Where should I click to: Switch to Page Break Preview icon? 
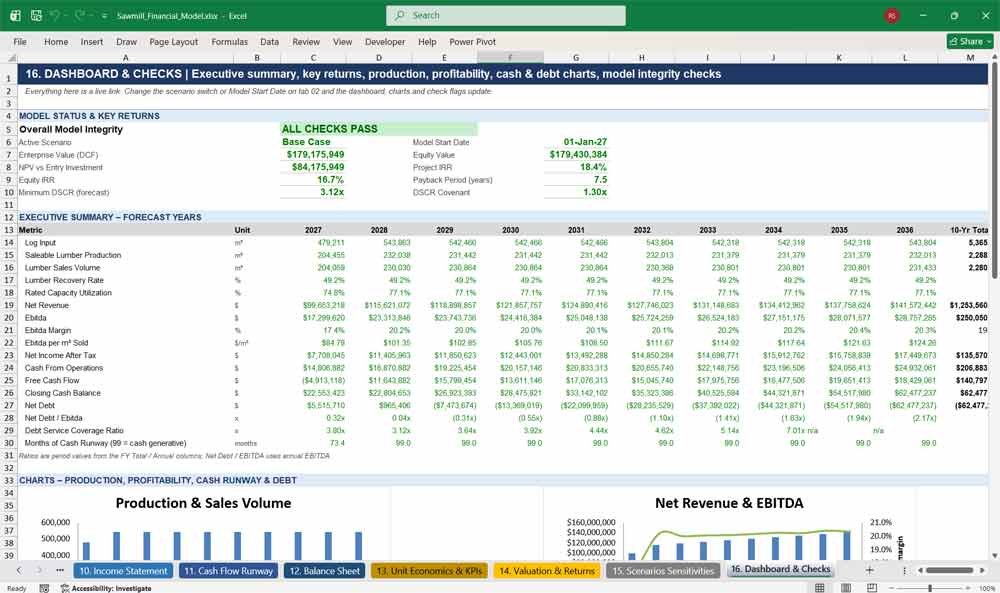(x=872, y=588)
